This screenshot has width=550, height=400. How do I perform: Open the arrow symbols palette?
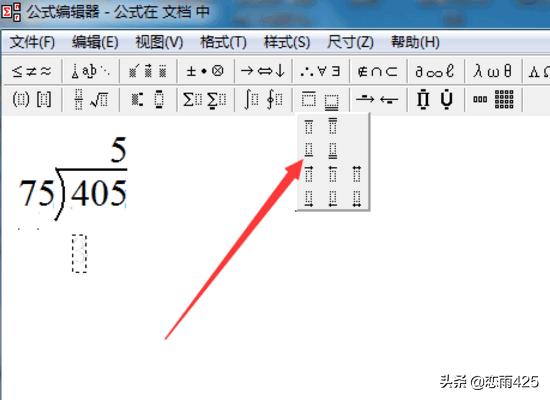263,71
